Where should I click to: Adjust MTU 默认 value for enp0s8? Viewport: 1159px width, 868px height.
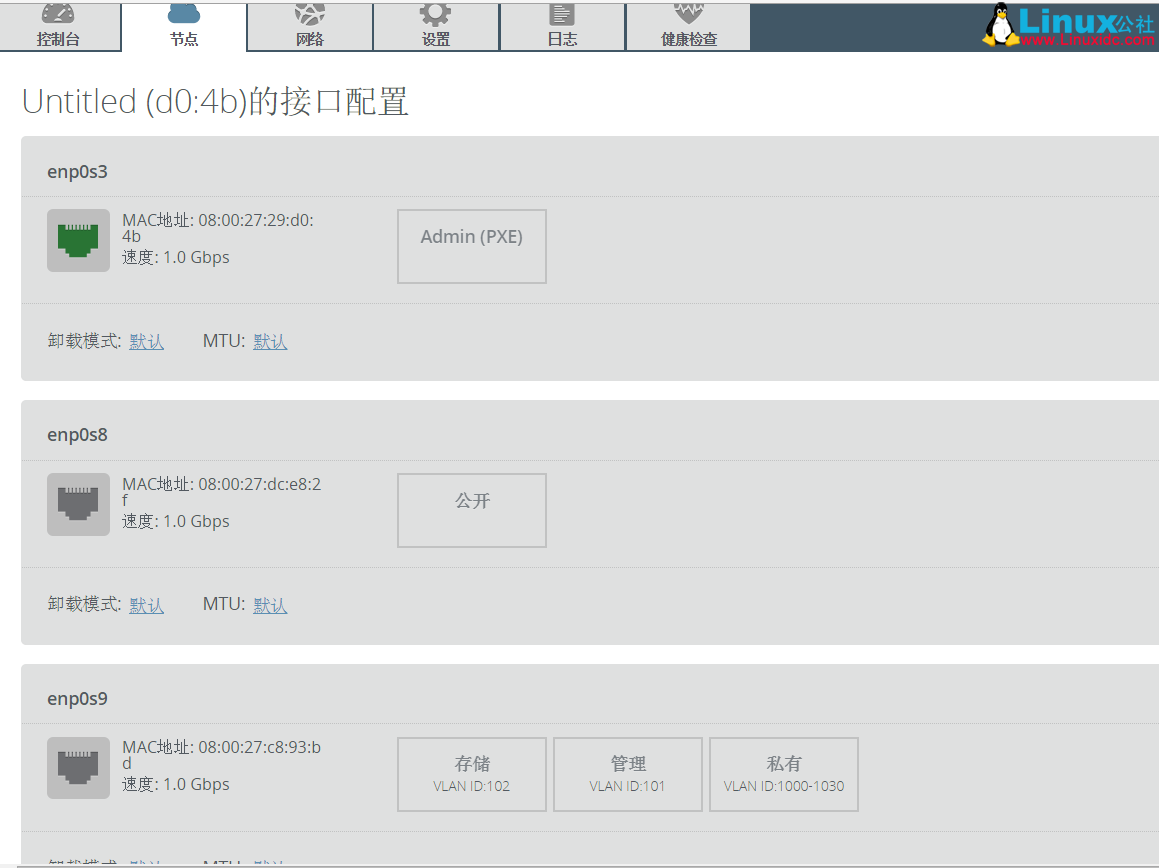click(x=270, y=604)
